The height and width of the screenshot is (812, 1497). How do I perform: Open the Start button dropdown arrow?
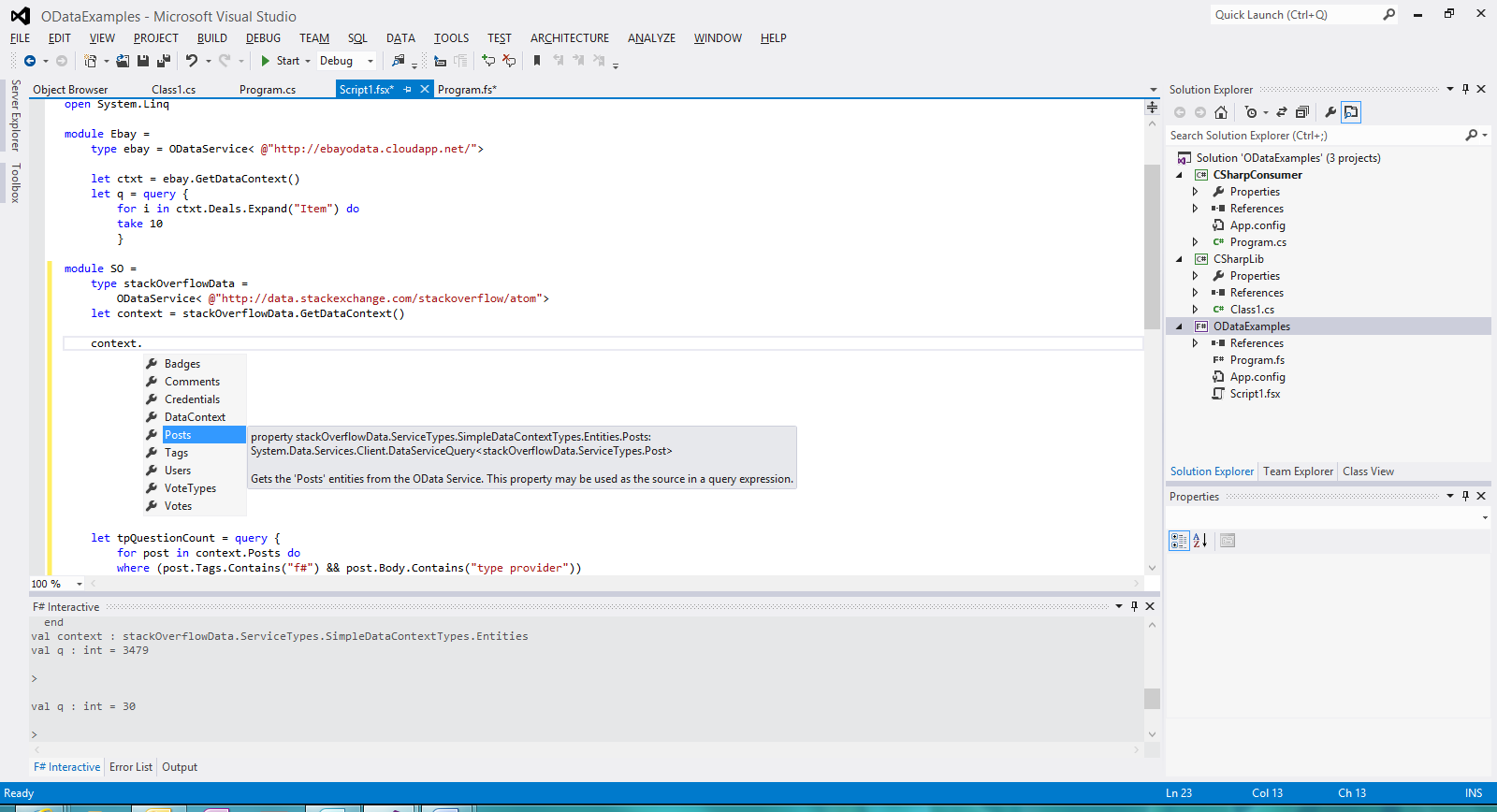click(x=308, y=61)
